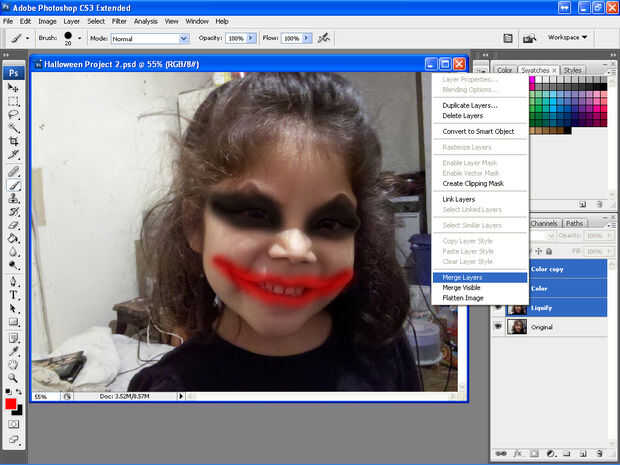Select the Healing Brush tool

coord(13,172)
